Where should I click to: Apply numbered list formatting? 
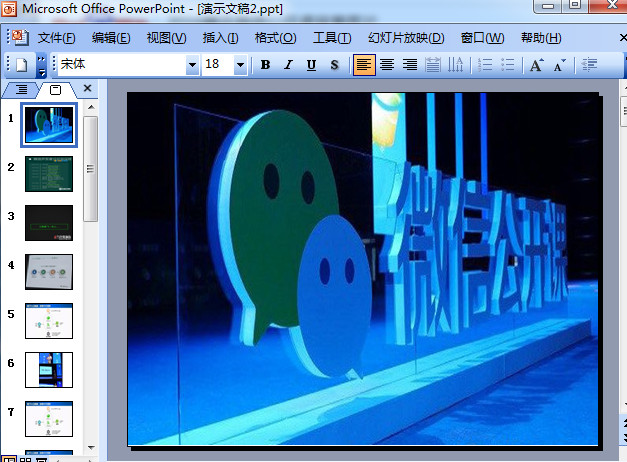[486, 65]
